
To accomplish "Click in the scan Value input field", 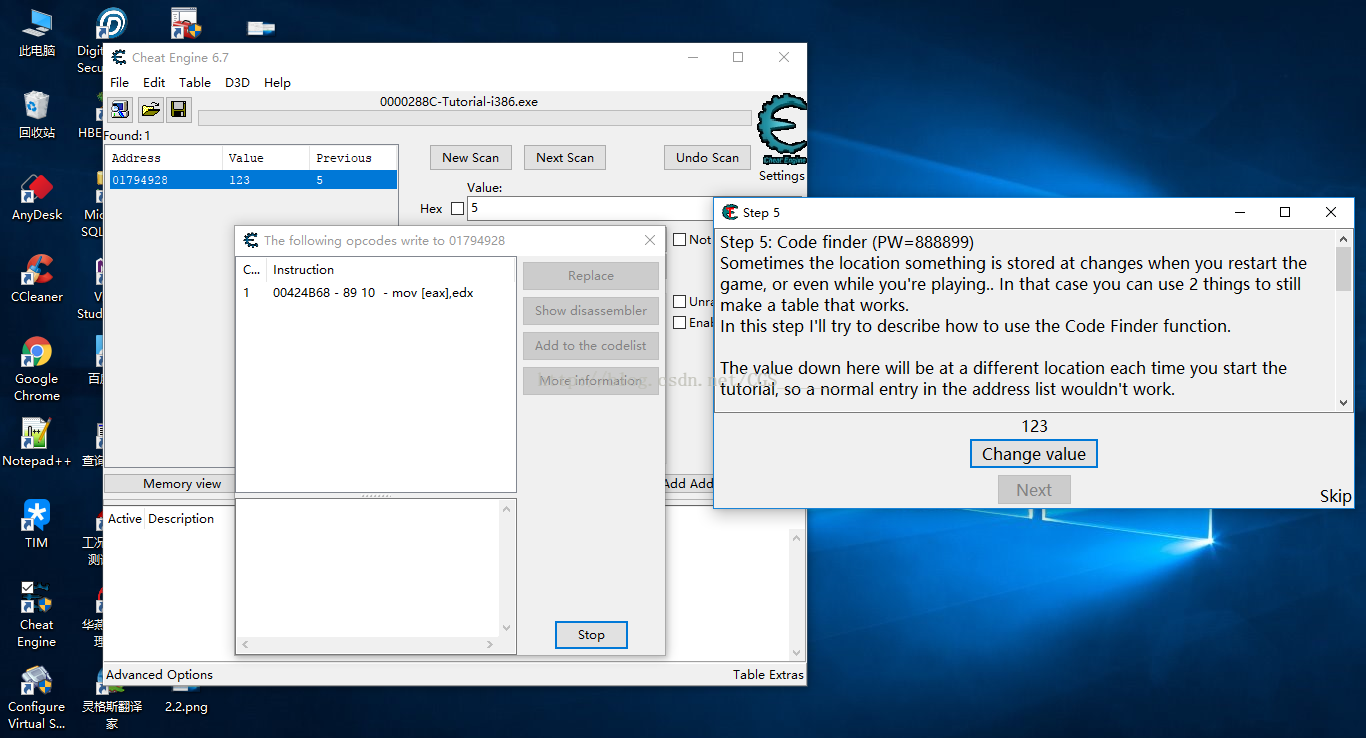I will point(590,209).
